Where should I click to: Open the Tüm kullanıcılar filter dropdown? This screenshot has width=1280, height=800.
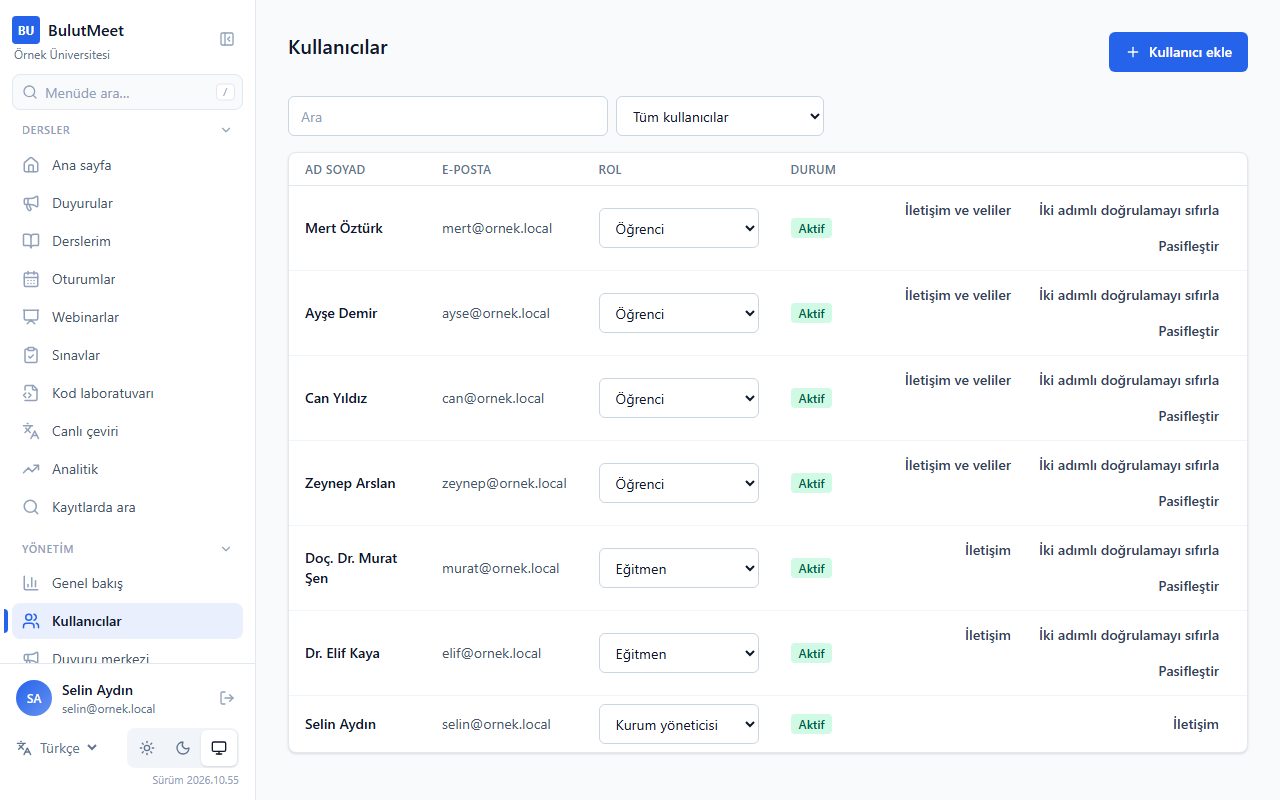pos(720,116)
